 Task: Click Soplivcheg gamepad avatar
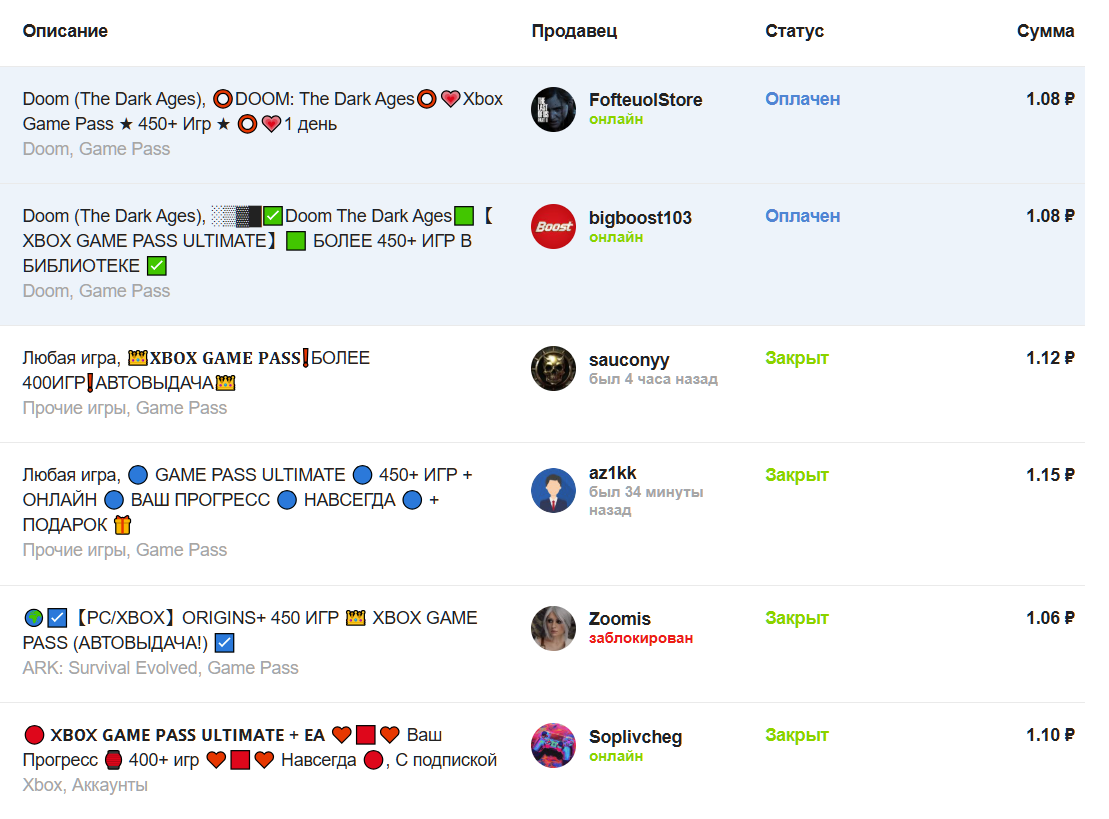pos(553,745)
